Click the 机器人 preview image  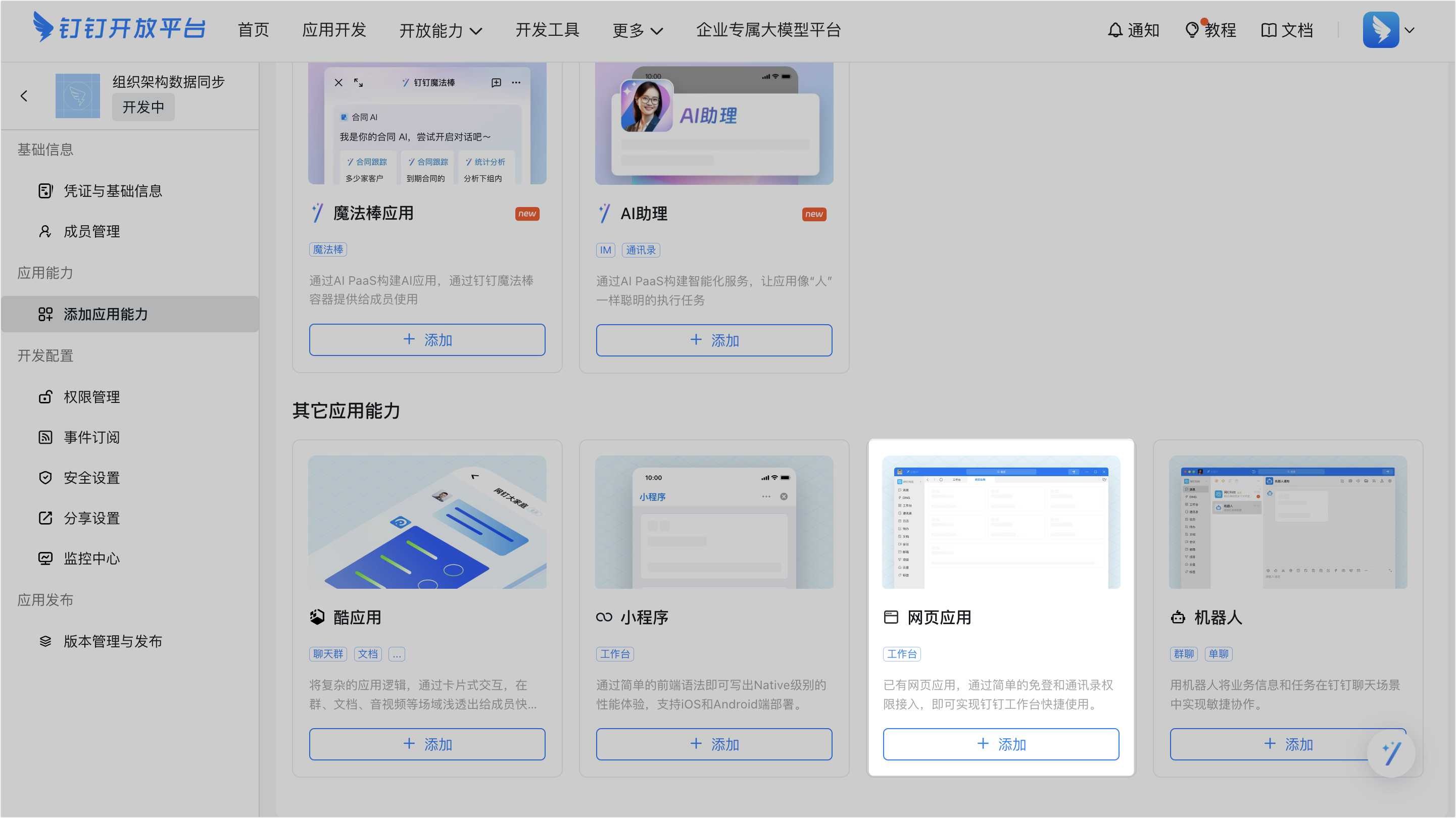click(x=1288, y=522)
